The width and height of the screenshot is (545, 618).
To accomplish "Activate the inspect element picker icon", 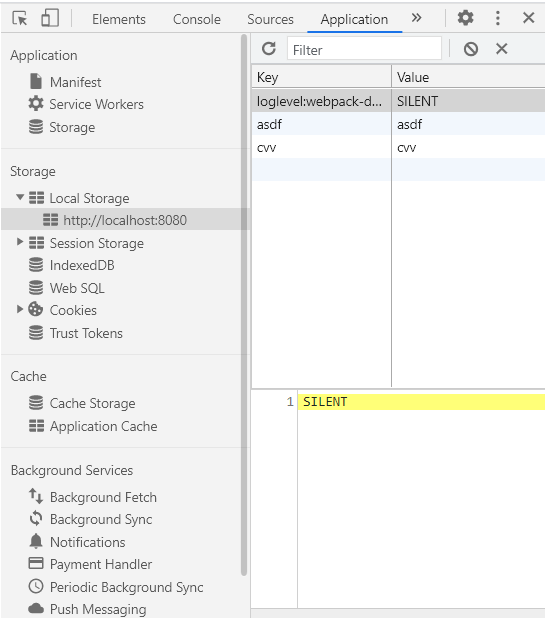I will pos(20,18).
